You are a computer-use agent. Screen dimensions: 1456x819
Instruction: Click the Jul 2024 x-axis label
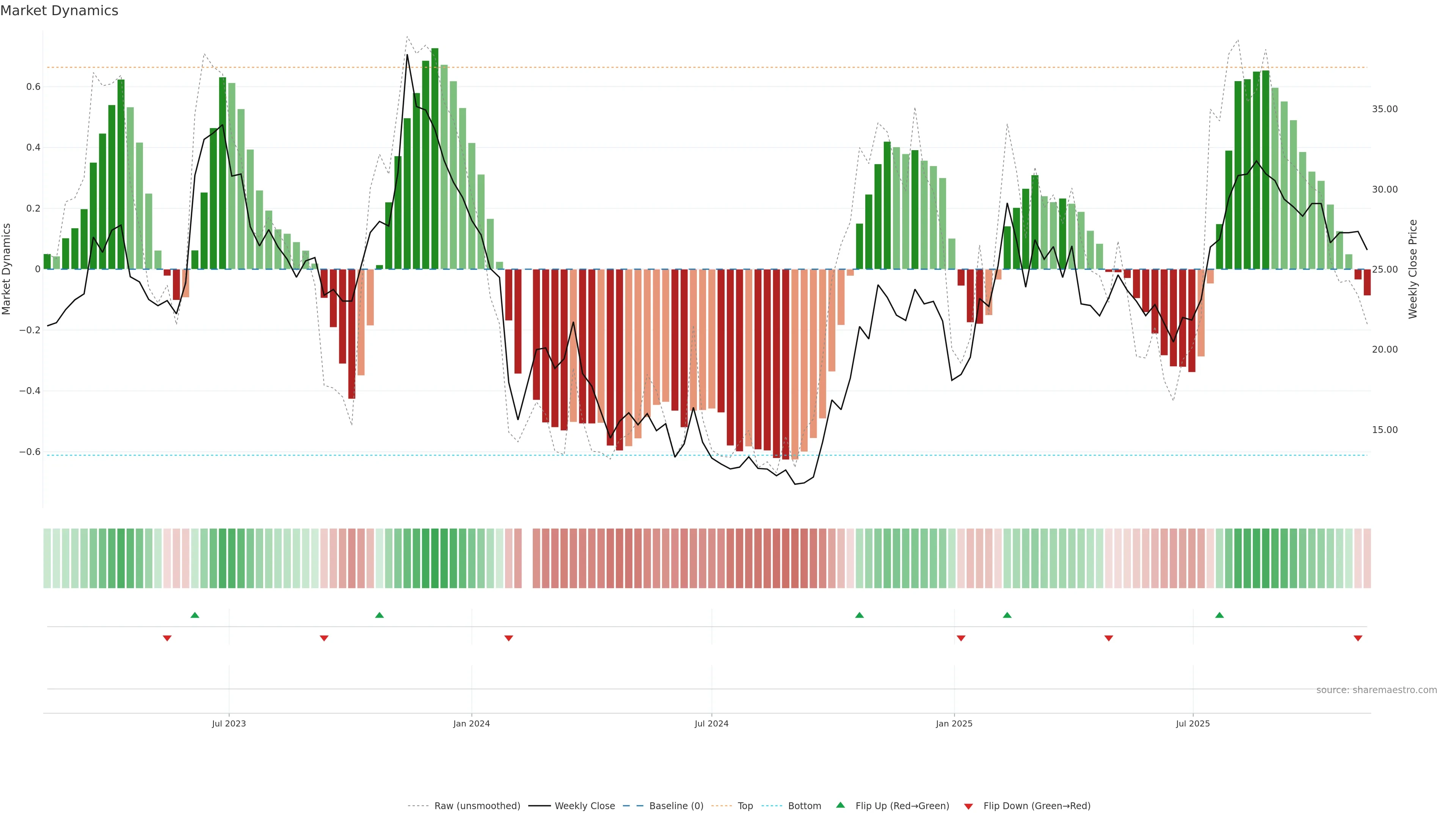click(x=711, y=723)
